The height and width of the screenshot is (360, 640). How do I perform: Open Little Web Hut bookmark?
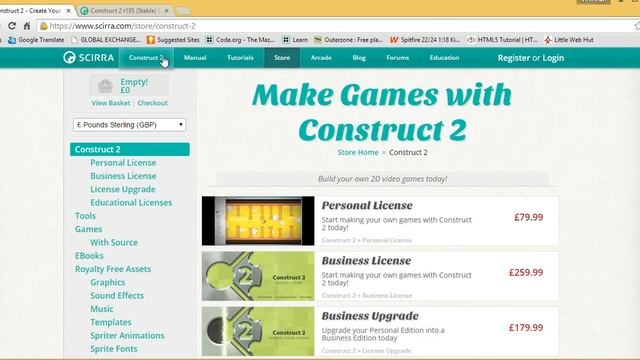click(x=569, y=40)
